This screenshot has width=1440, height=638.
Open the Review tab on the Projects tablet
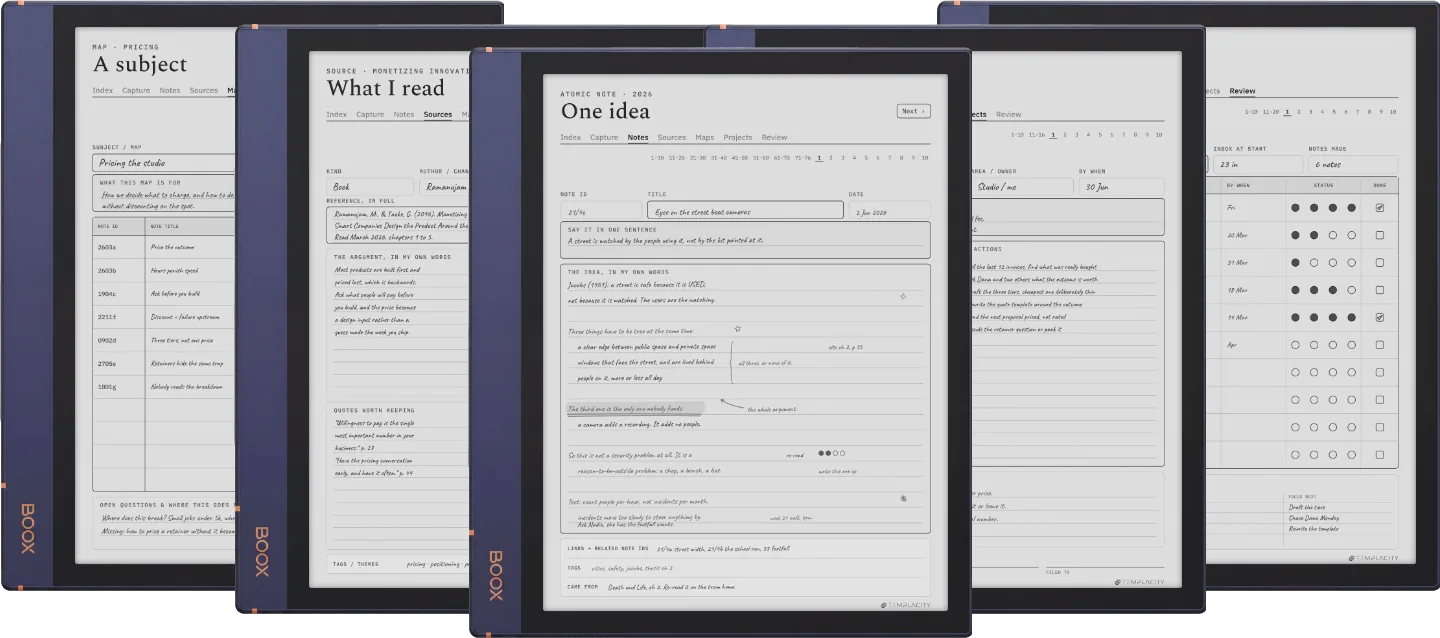point(1008,115)
